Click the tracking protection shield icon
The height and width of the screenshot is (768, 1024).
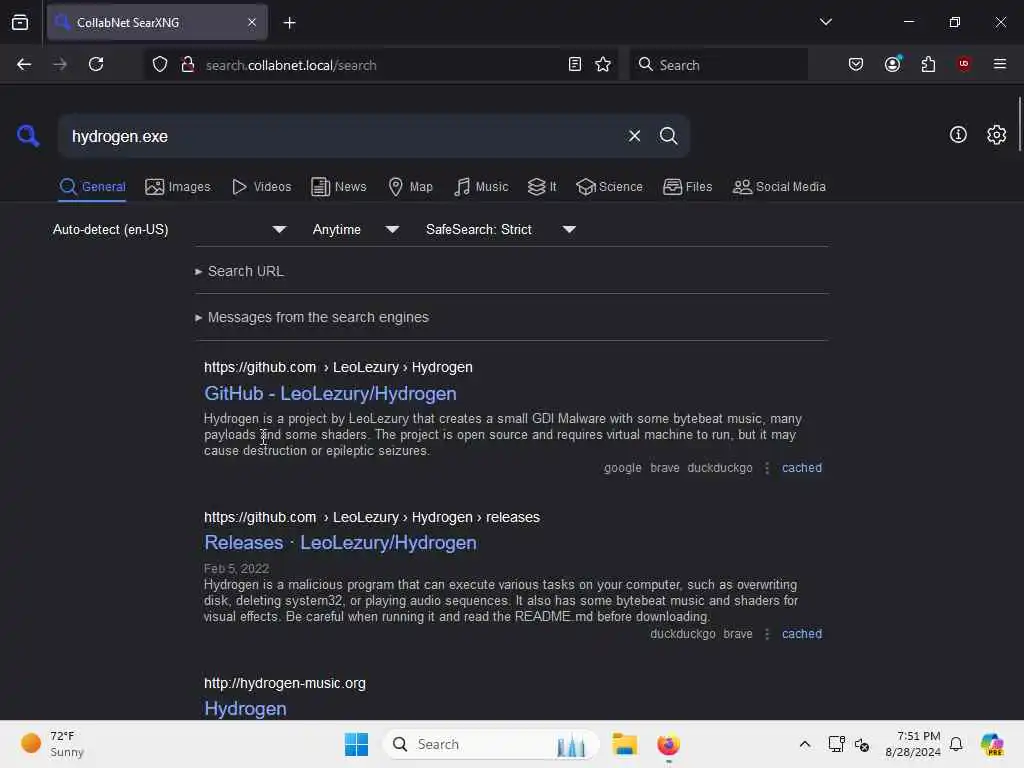click(160, 65)
